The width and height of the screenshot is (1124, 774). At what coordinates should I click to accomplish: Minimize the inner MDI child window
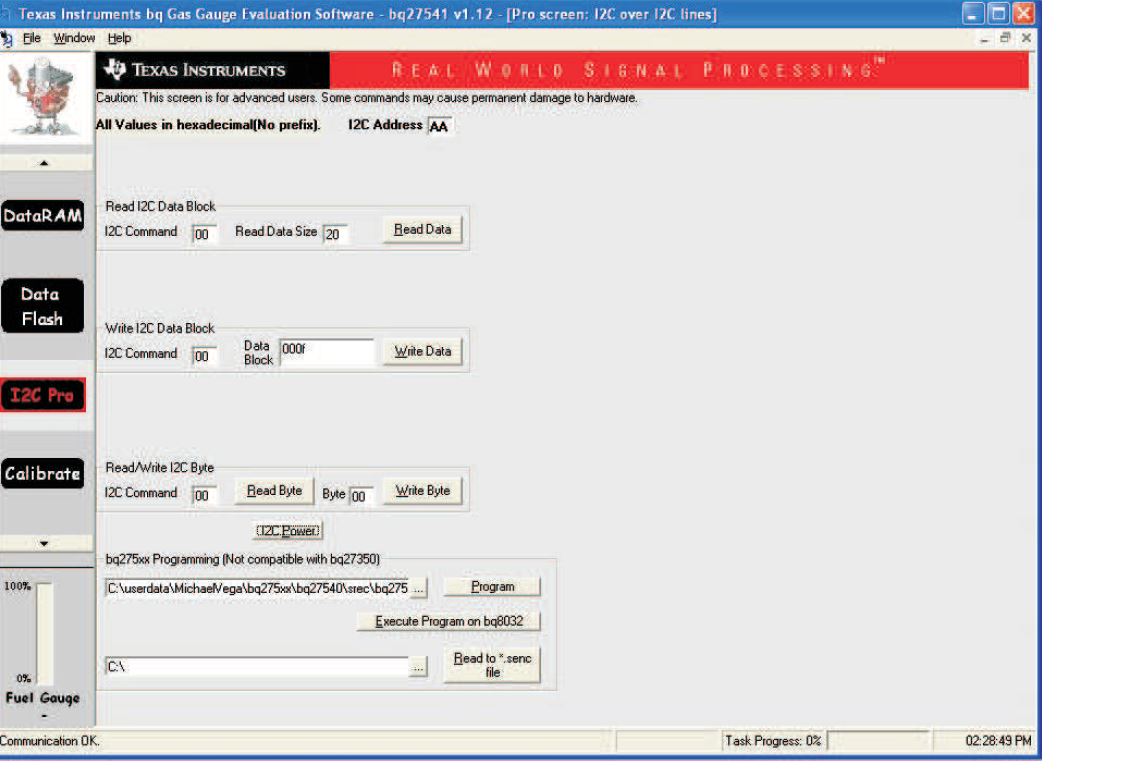(x=985, y=39)
